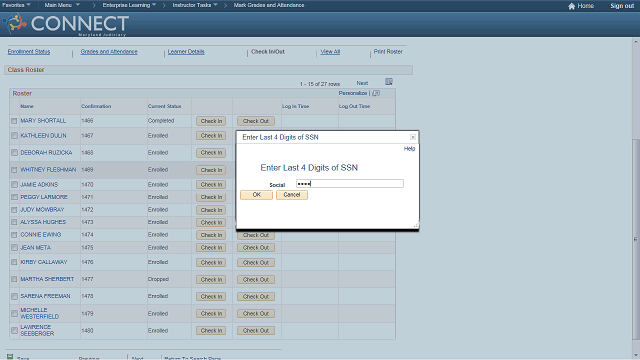The image size is (640, 360).
Task: Check In JAMIE ADKINS
Action: (x=211, y=184)
